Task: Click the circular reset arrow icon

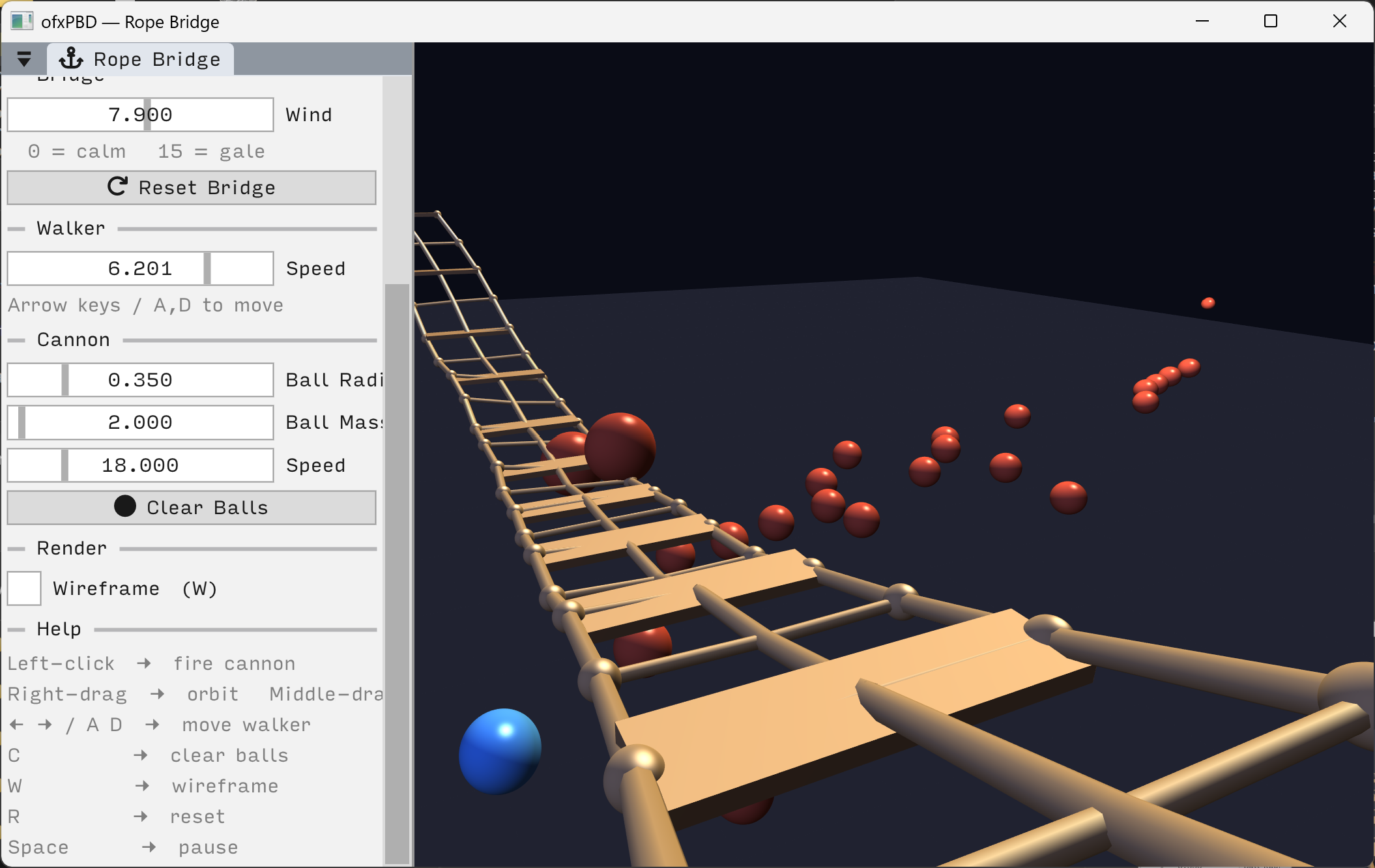Action: [x=117, y=187]
